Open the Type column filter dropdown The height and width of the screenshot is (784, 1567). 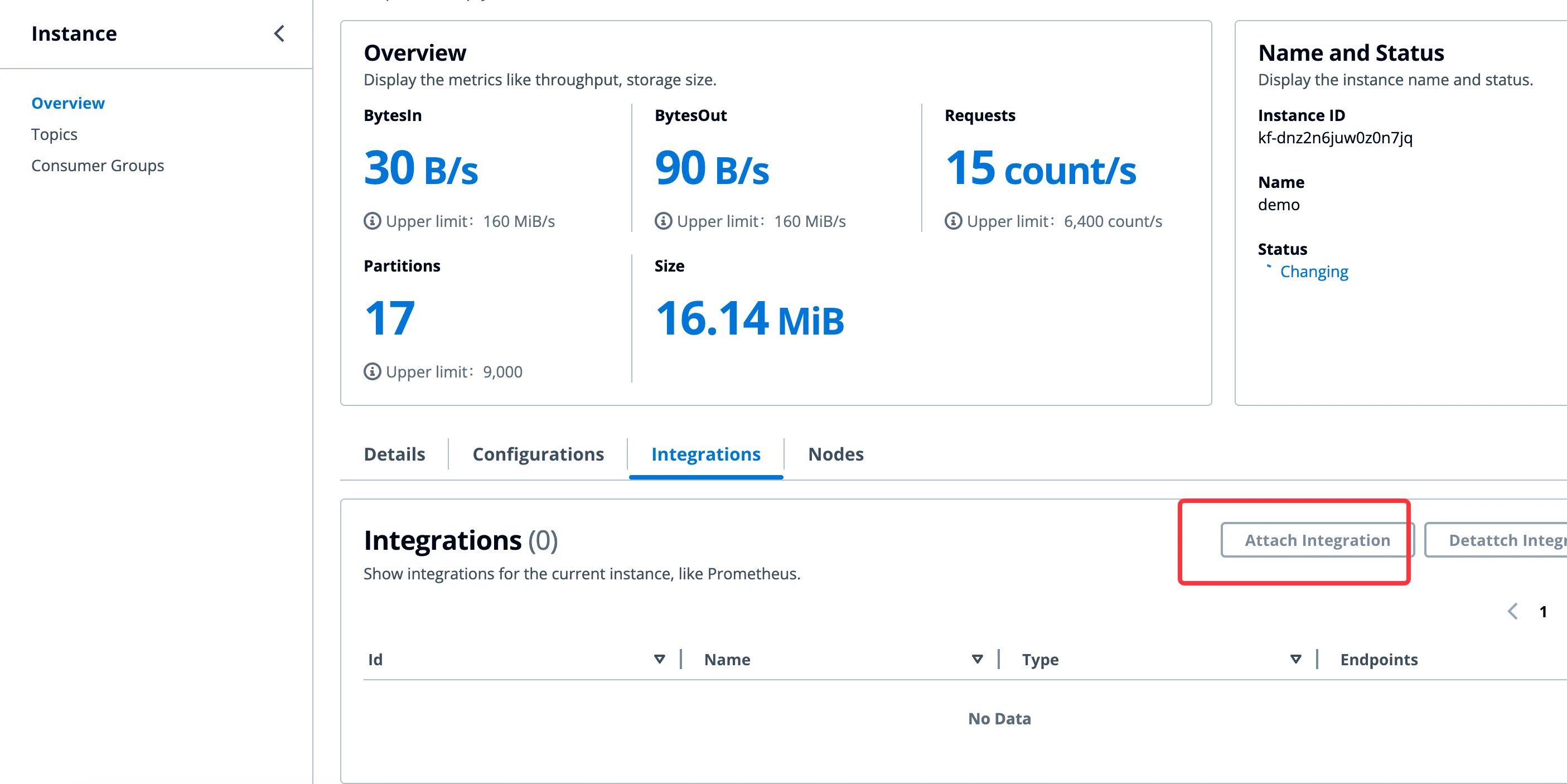[1295, 659]
